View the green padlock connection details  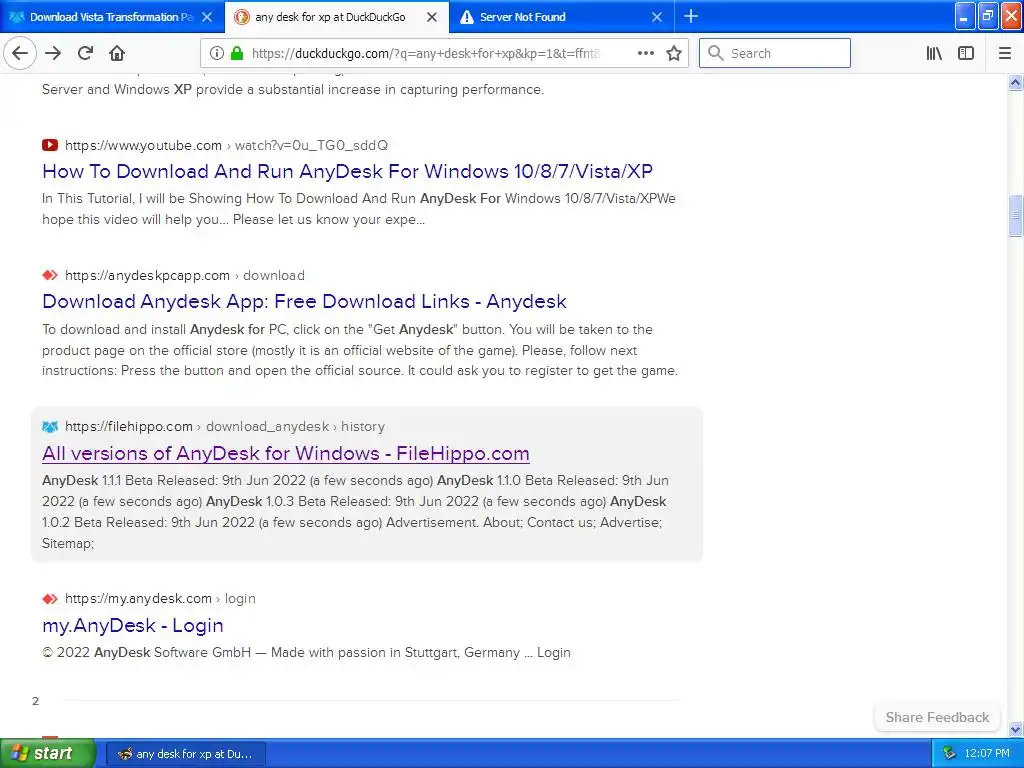click(237, 53)
